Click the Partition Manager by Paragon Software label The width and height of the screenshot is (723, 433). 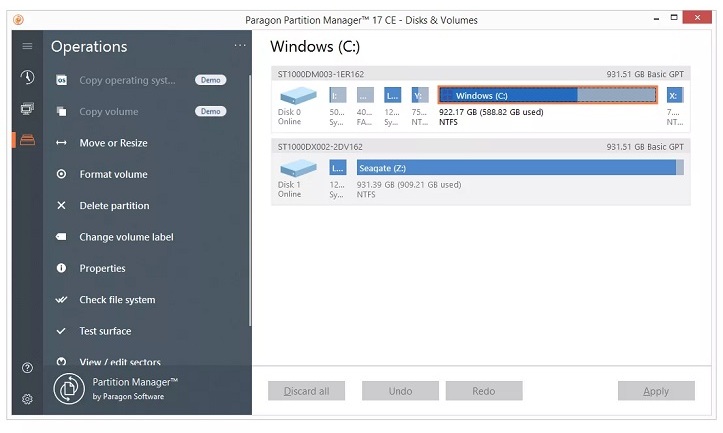pyautogui.click(x=135, y=389)
